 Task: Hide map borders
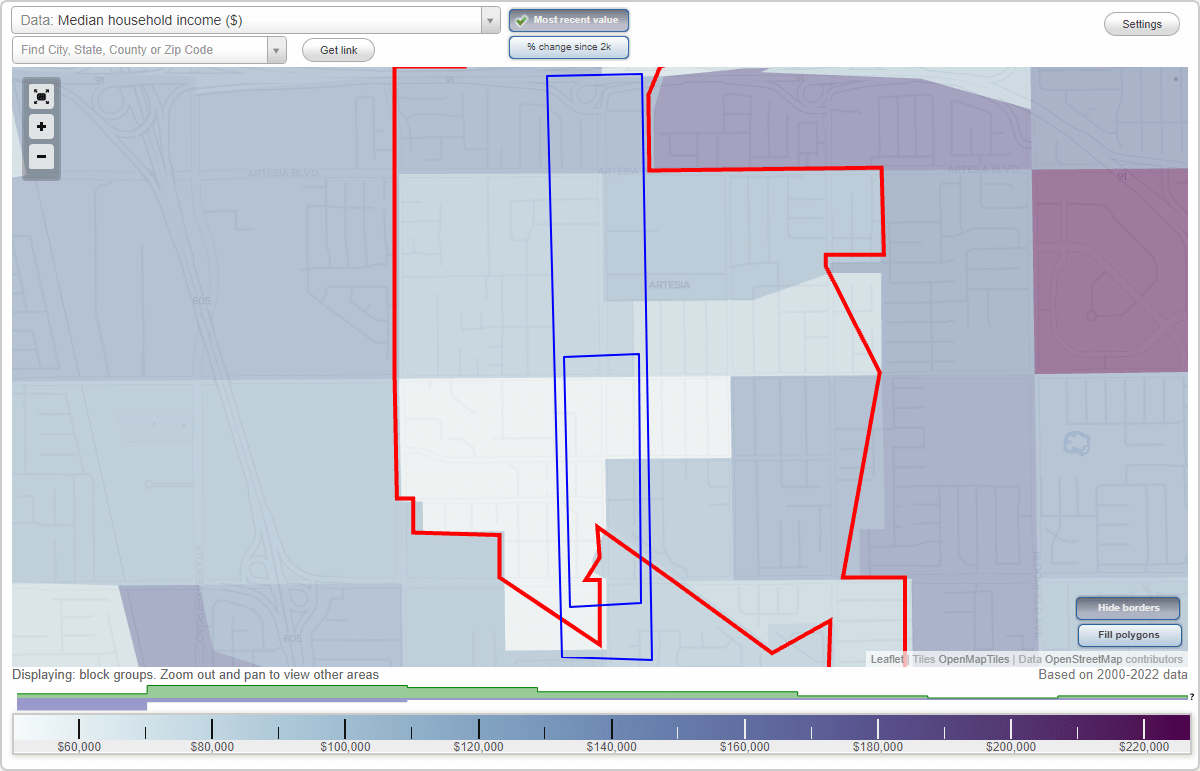pos(1127,608)
